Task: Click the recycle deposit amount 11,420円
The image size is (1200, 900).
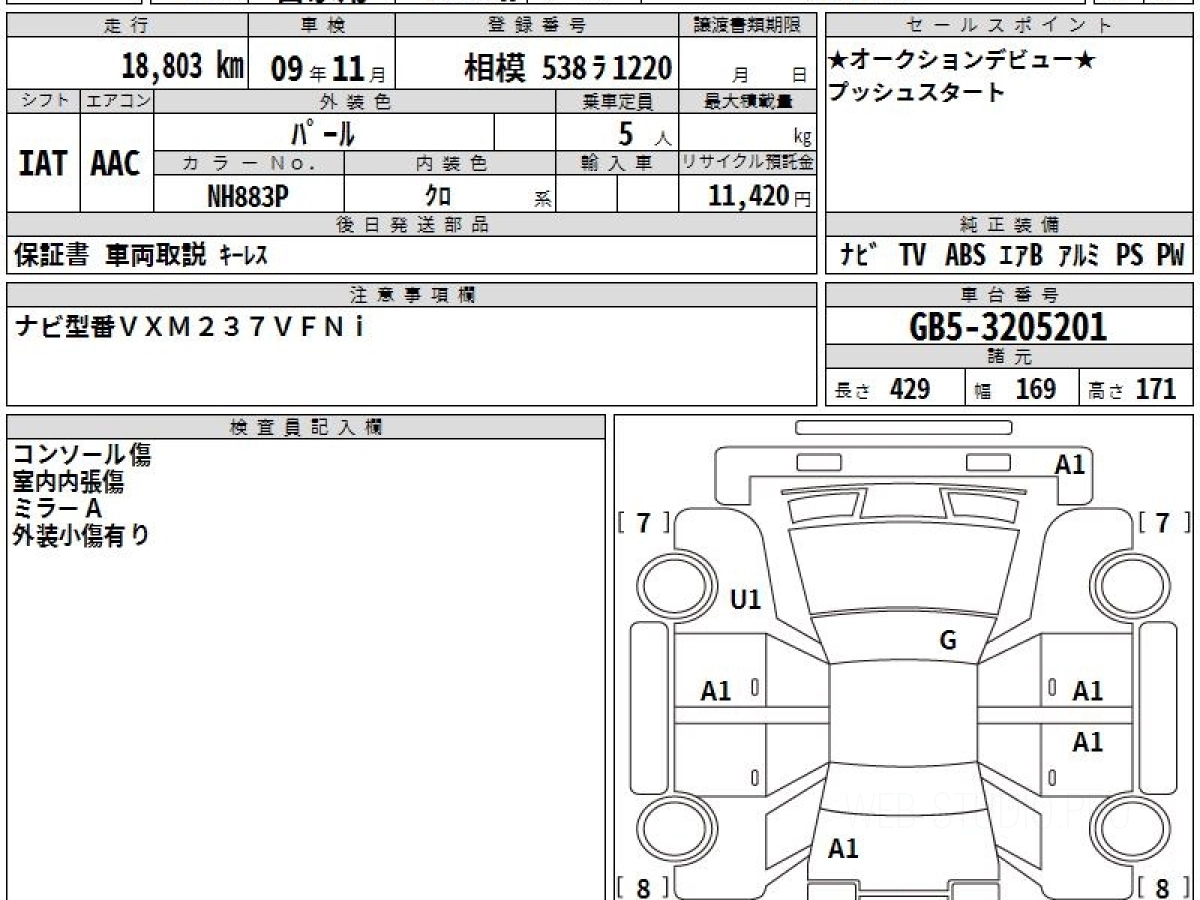Action: coord(746,196)
